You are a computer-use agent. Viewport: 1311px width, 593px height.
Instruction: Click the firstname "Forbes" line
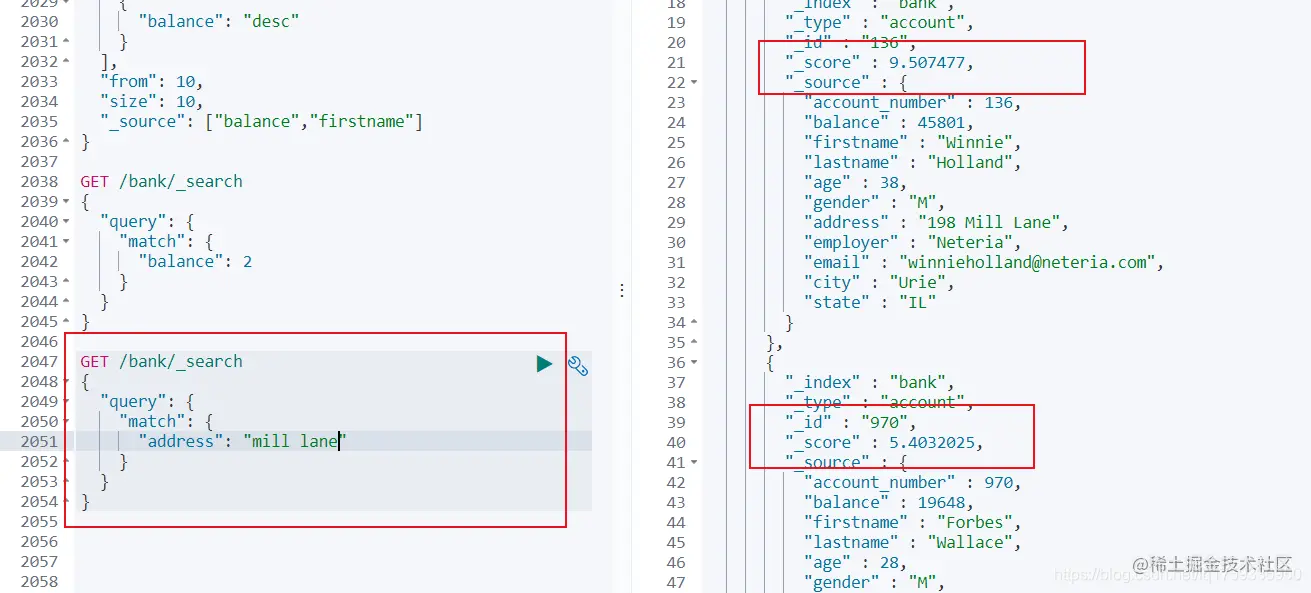coord(911,522)
